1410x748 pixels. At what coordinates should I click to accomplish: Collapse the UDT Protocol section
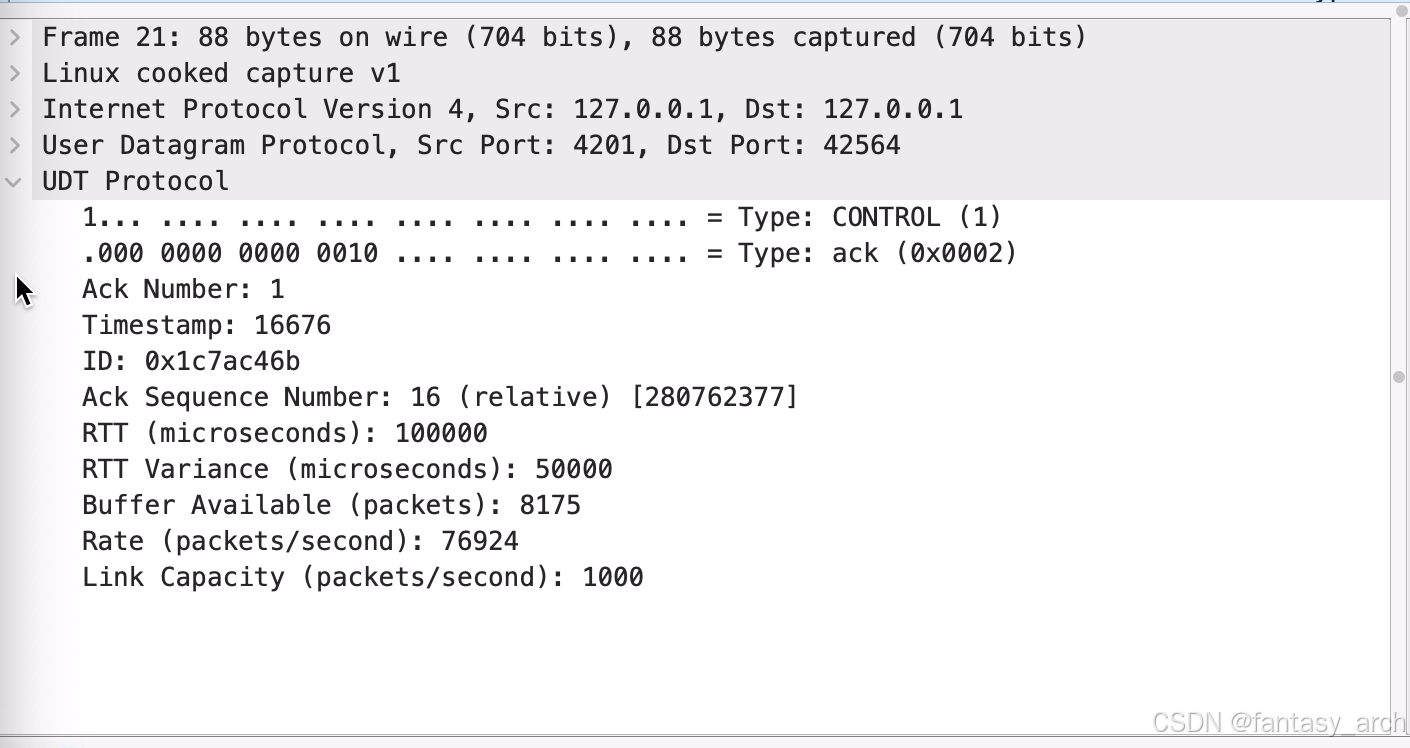14,181
